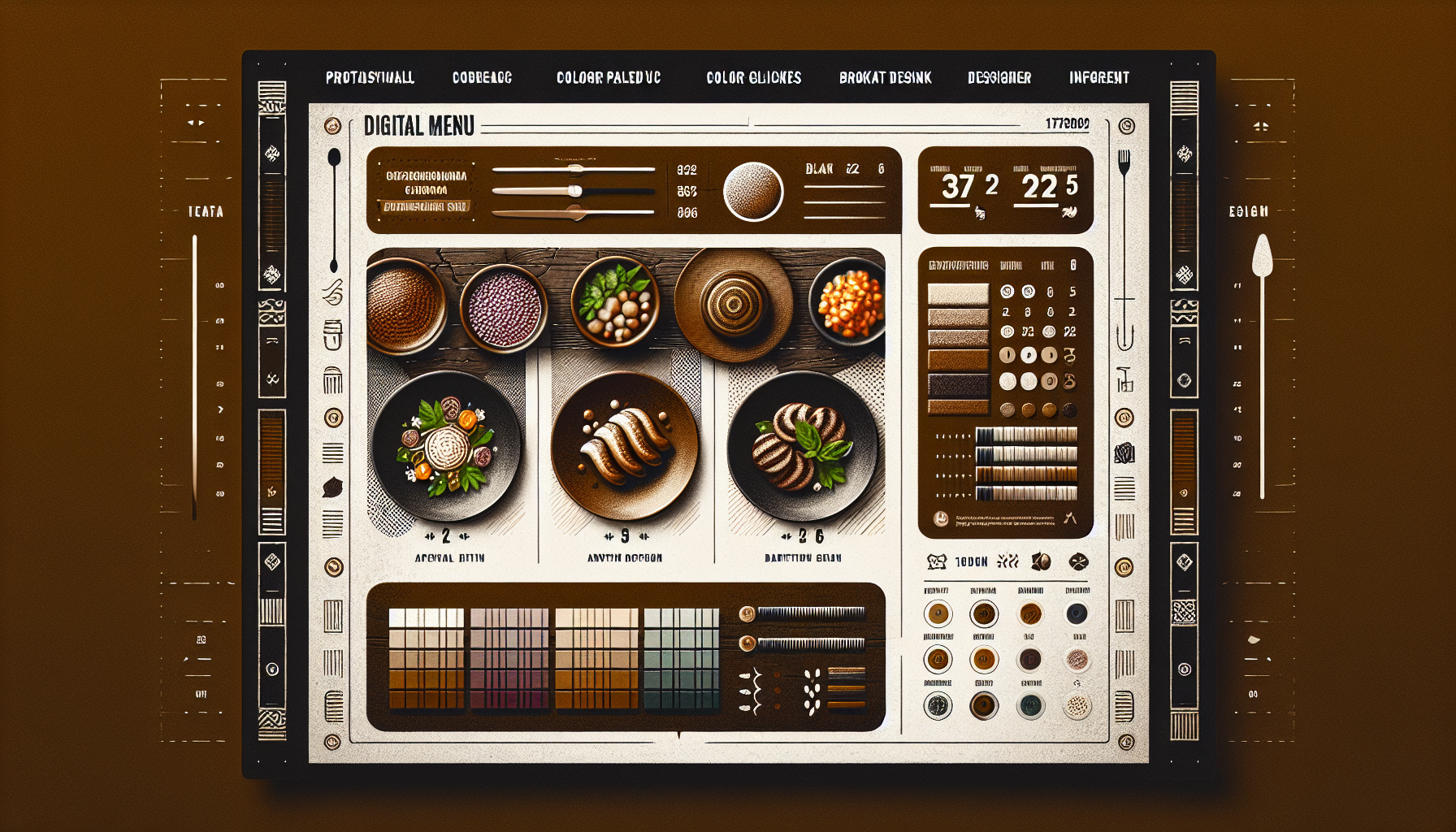Click the fork icon in right sidebar
Image resolution: width=1456 pixels, height=832 pixels.
coord(1124,162)
